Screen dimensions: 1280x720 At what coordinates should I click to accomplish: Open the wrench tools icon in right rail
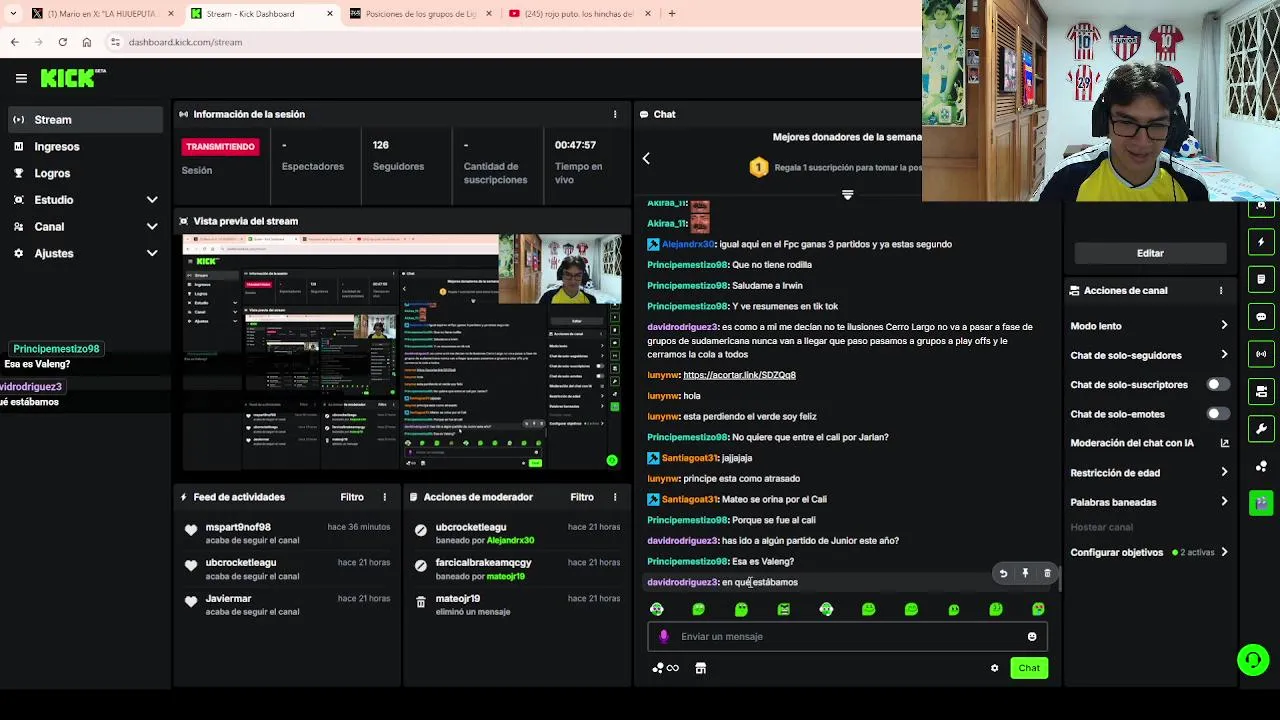(x=1261, y=429)
